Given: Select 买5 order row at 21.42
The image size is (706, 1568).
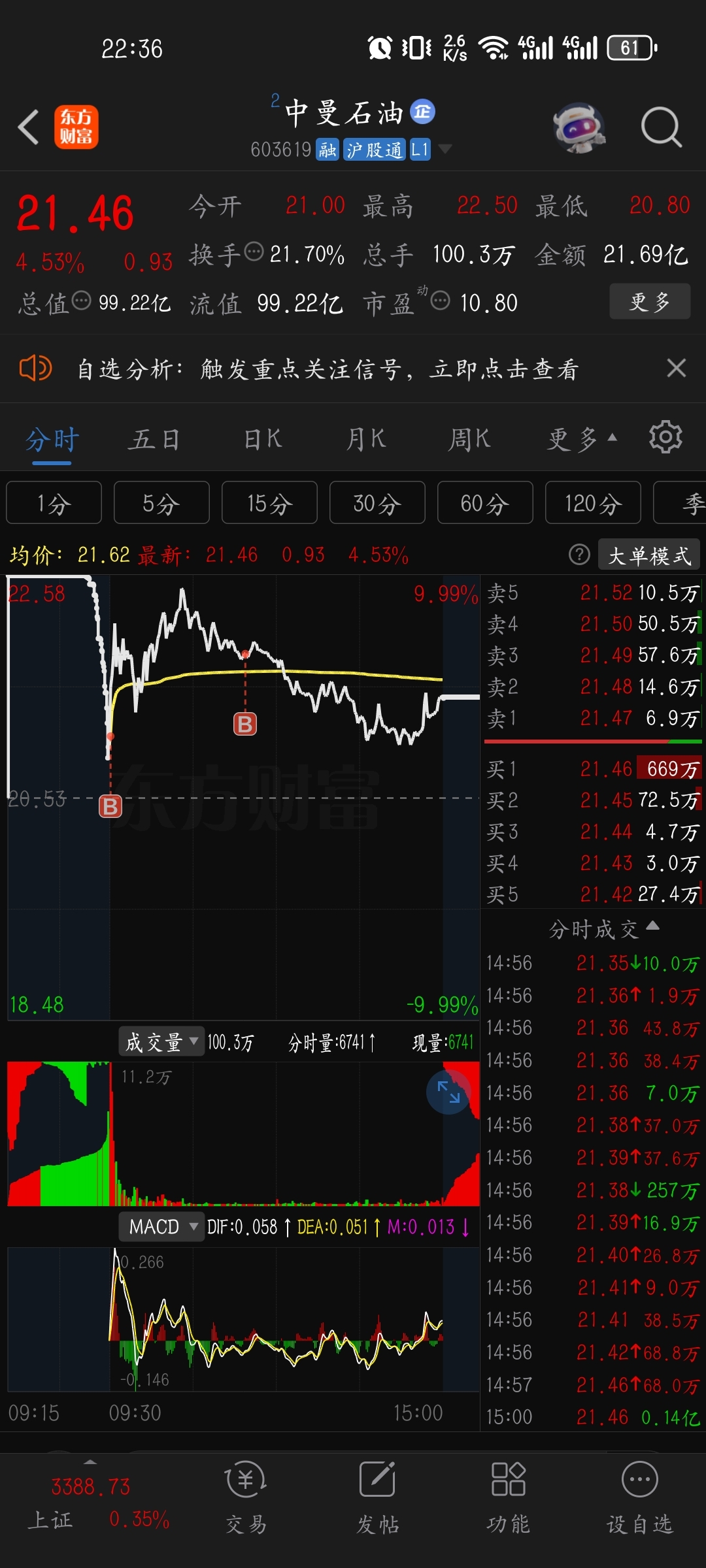Looking at the screenshot, I should click(x=593, y=894).
